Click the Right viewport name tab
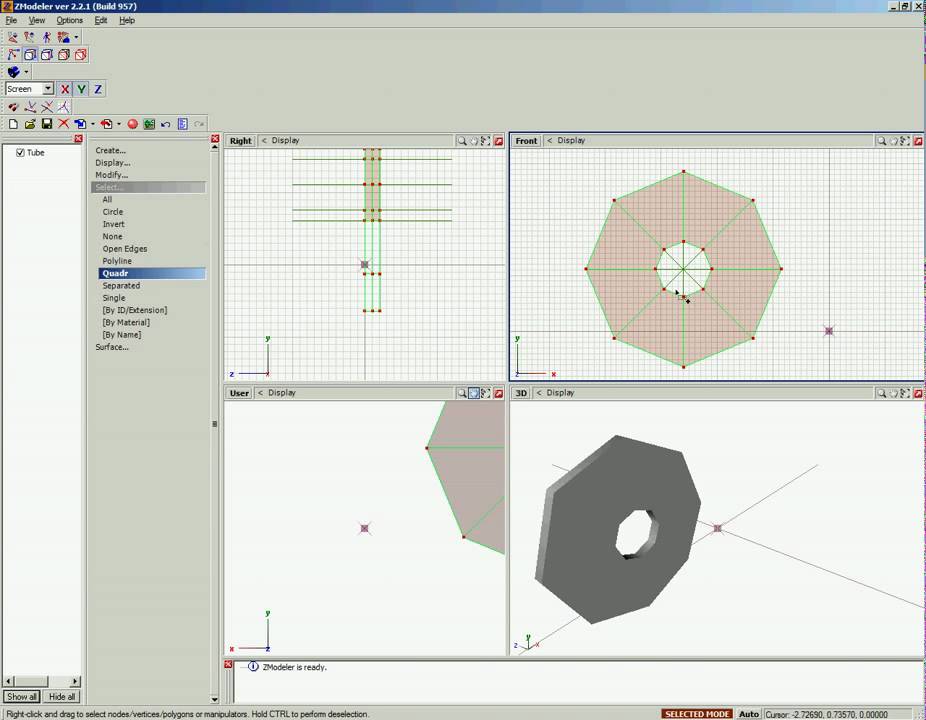This screenshot has height=720, width=926. tap(240, 141)
